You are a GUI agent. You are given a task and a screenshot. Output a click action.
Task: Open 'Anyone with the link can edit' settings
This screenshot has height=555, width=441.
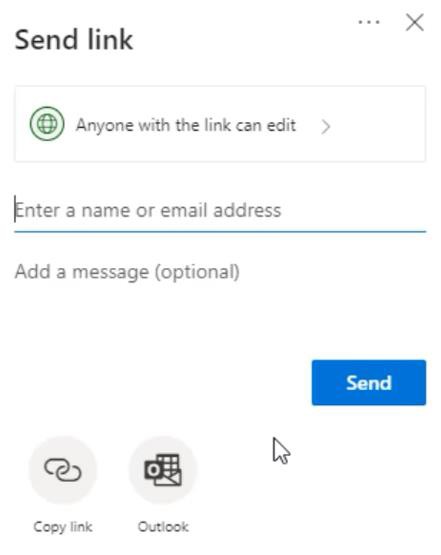[x=220, y=124]
